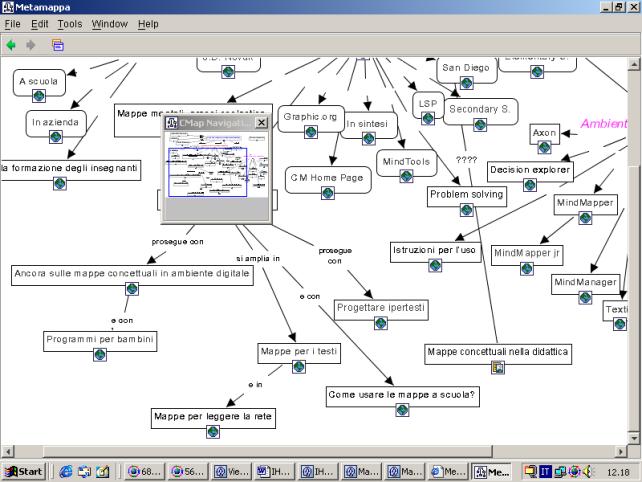Screen dimensions: 642x482
Task: Switch to the Vie... taskbar window
Action: [232, 472]
